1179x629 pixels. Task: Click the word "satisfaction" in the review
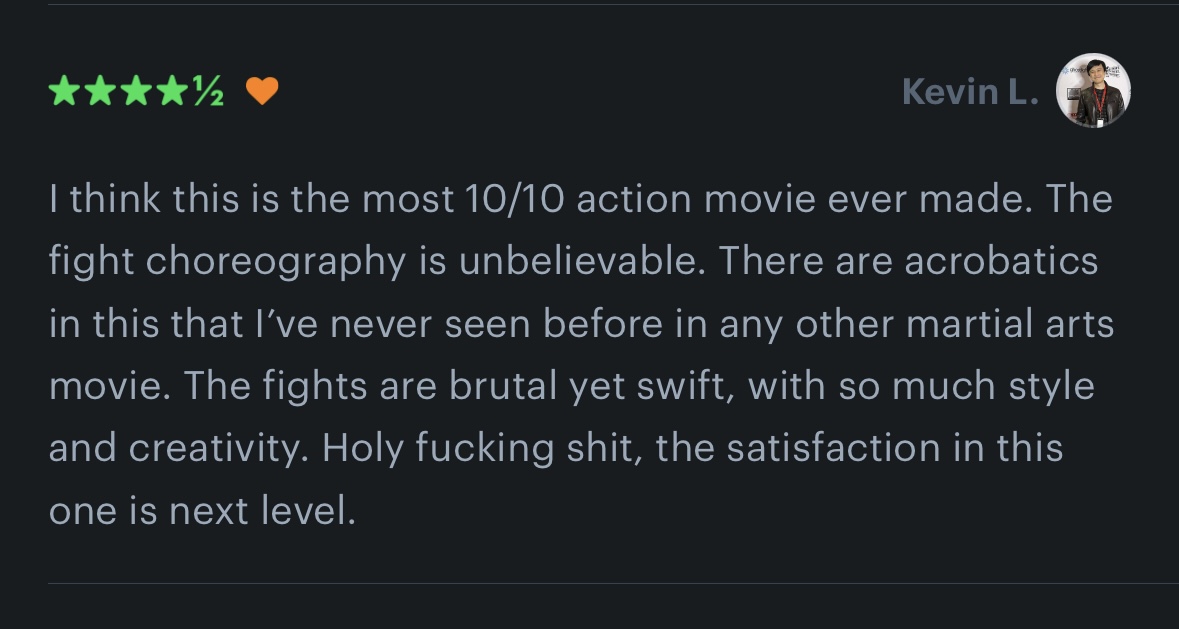coord(833,448)
